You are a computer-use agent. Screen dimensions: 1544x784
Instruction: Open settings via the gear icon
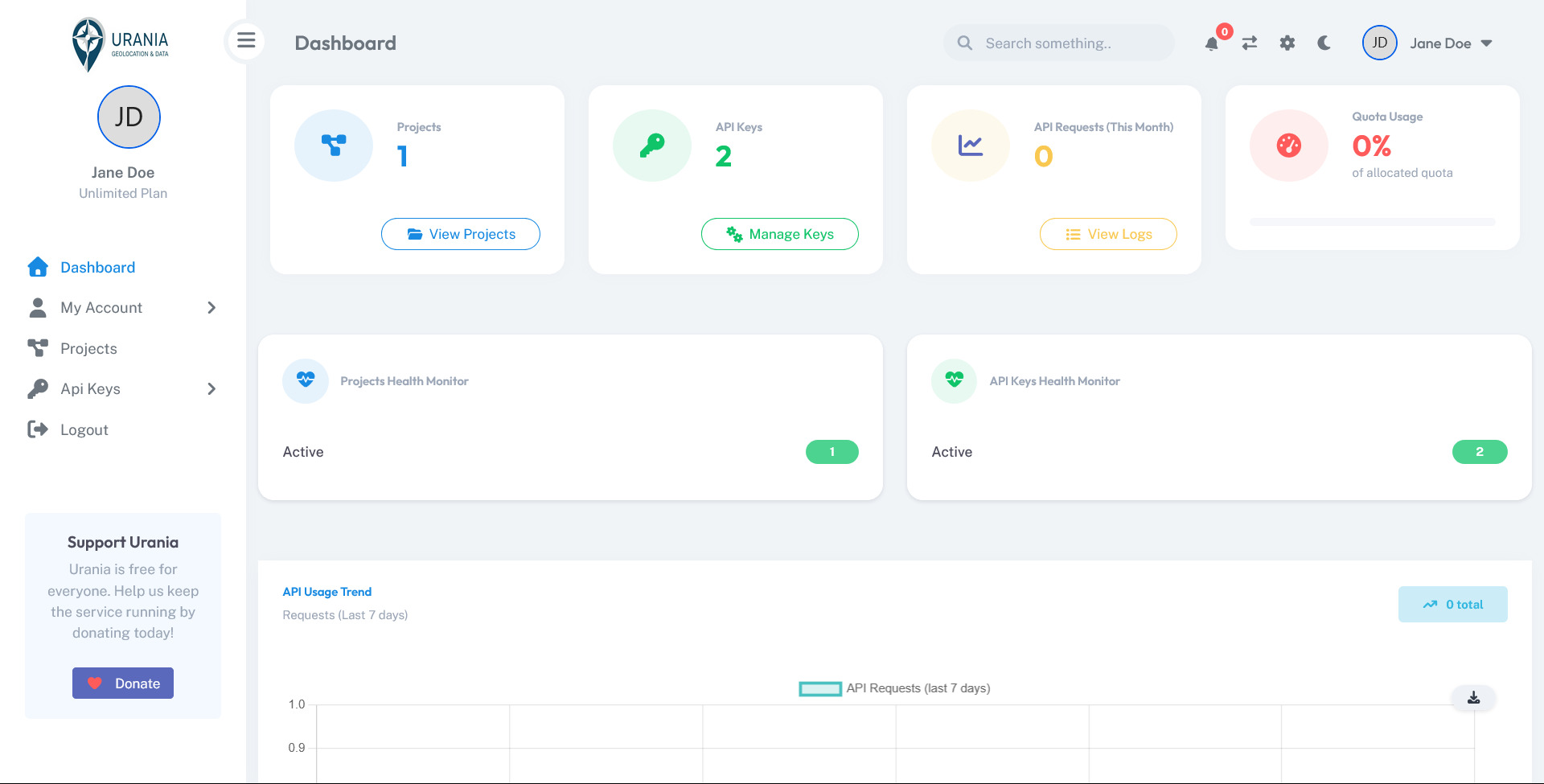[1287, 43]
